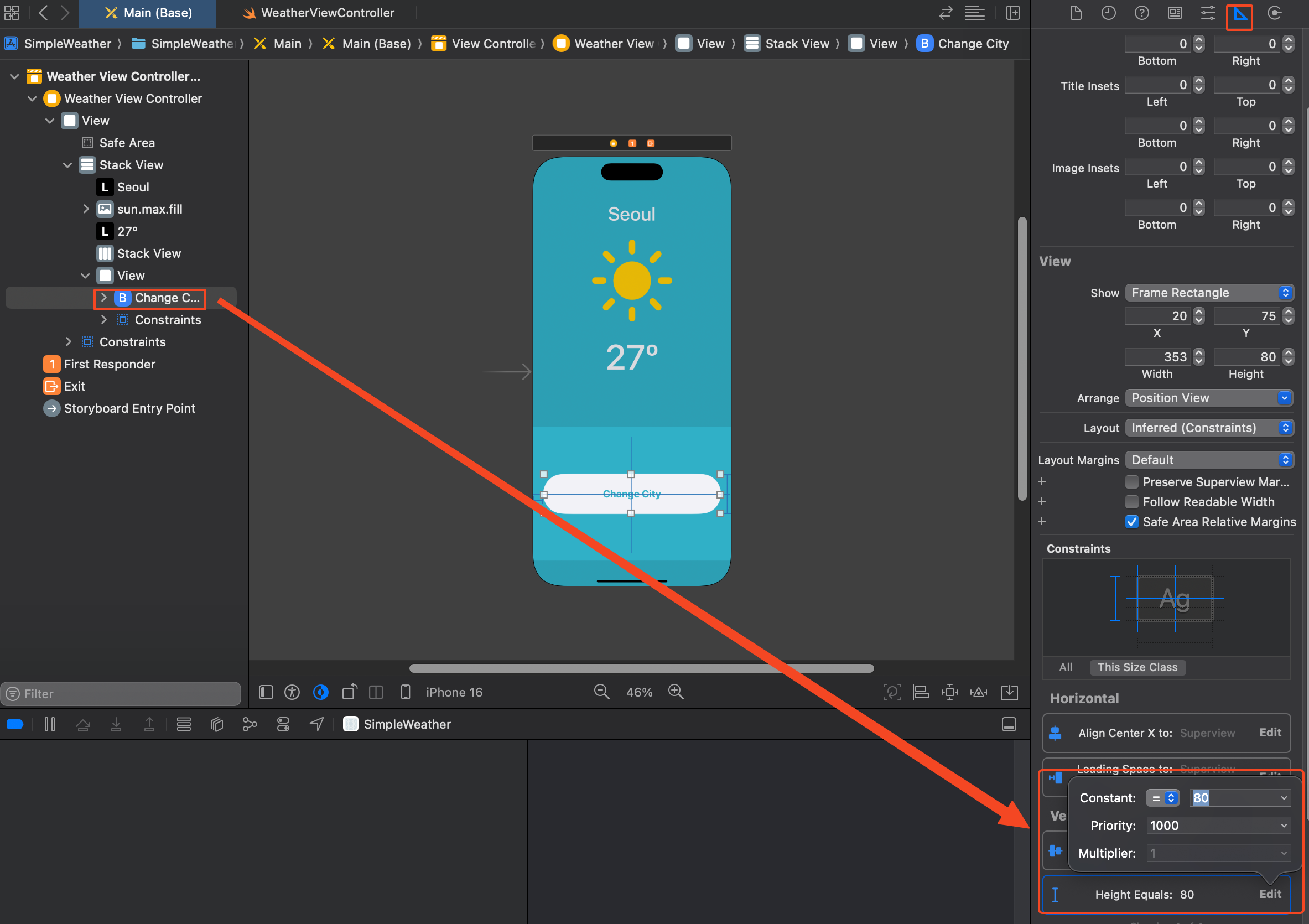The image size is (1309, 924).
Task: Toggle the document outline sidebar icon
Action: point(266,692)
